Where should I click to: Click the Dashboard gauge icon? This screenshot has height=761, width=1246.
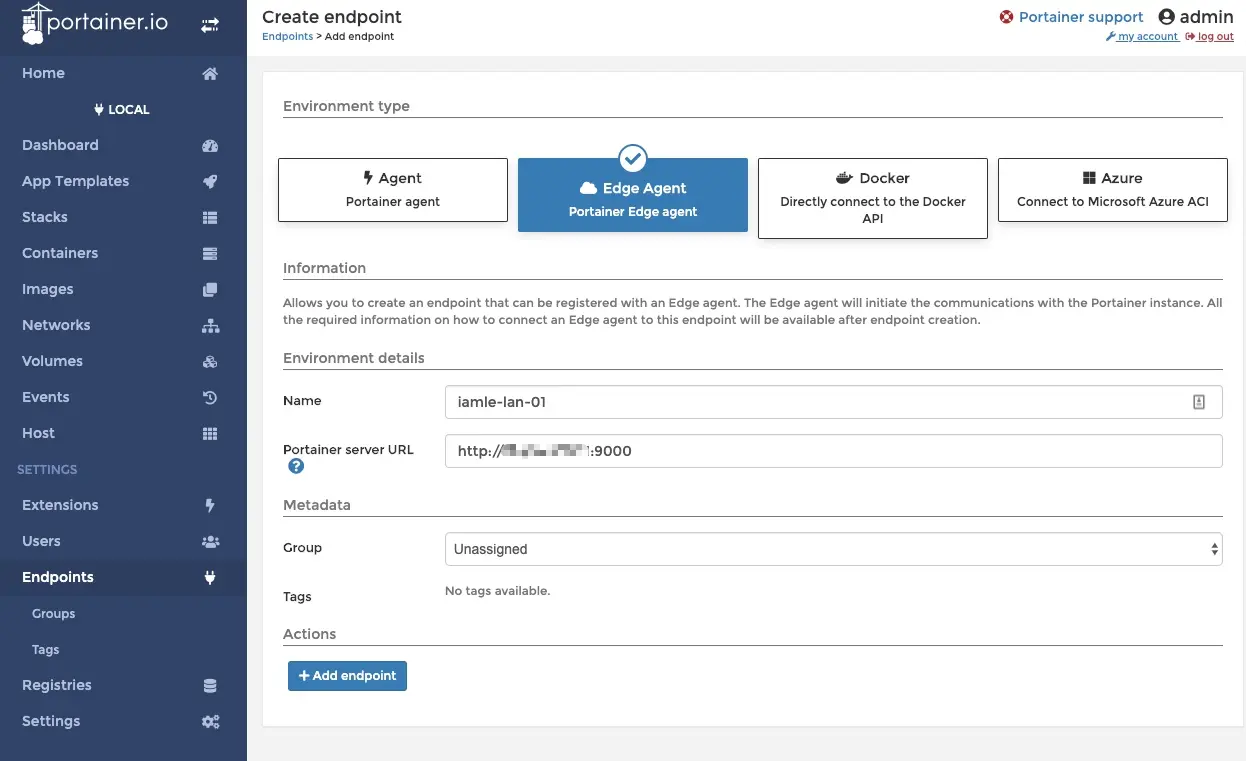coord(210,145)
